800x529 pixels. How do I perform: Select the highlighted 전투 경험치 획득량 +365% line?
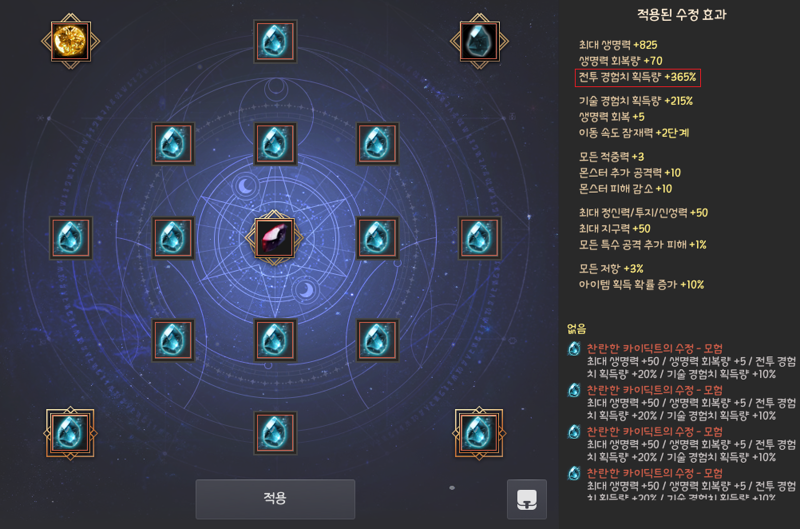[638, 78]
